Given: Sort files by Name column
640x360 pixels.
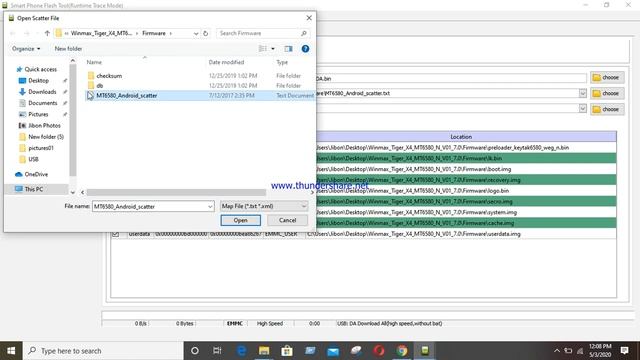Looking at the screenshot, I should (94, 62).
